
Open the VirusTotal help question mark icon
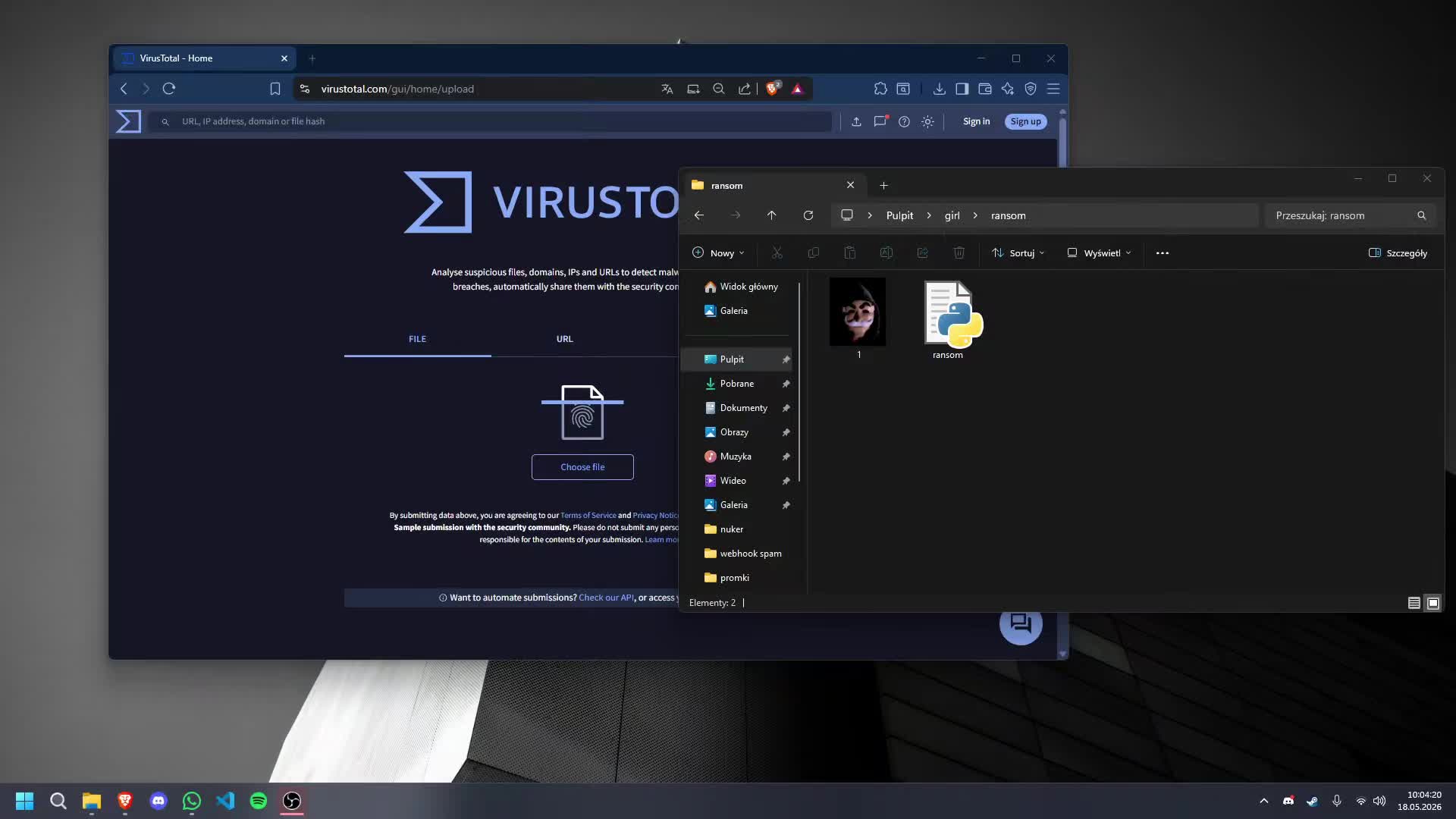coord(904,121)
